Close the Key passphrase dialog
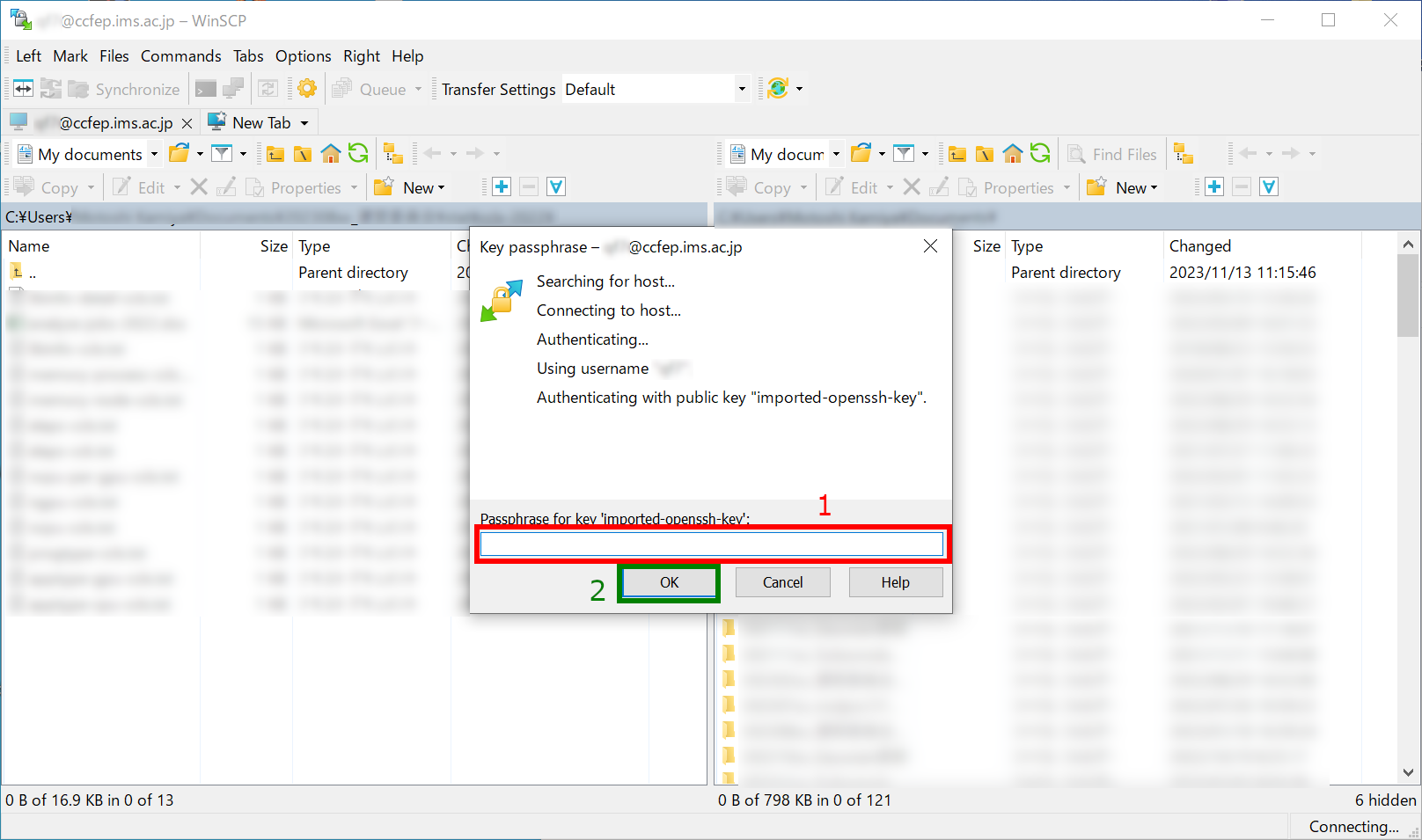Screen dimensions: 1422x840 point(930,246)
